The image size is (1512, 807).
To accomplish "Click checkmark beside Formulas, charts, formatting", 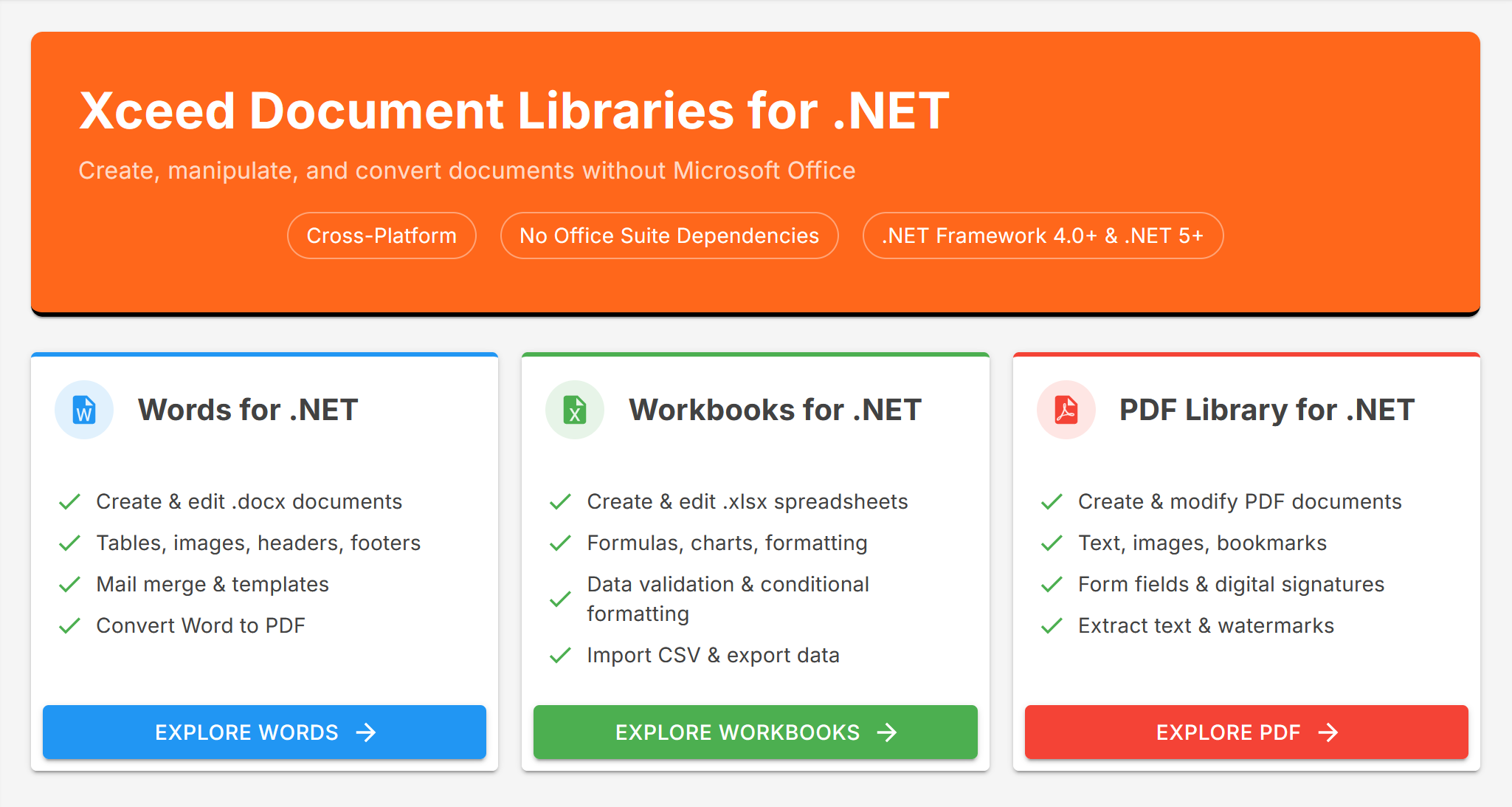I will [560, 543].
